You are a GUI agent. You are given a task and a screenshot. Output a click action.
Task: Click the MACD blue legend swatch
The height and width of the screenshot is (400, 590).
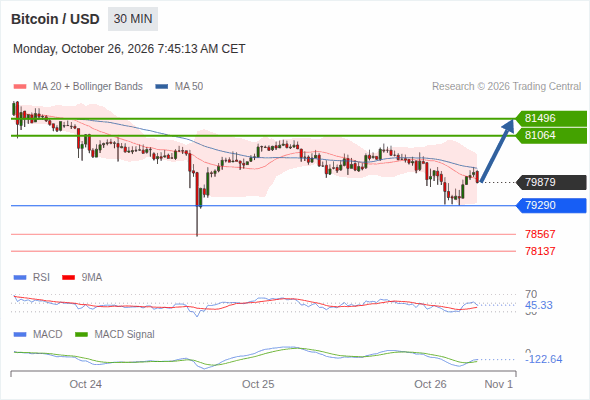coord(20,335)
